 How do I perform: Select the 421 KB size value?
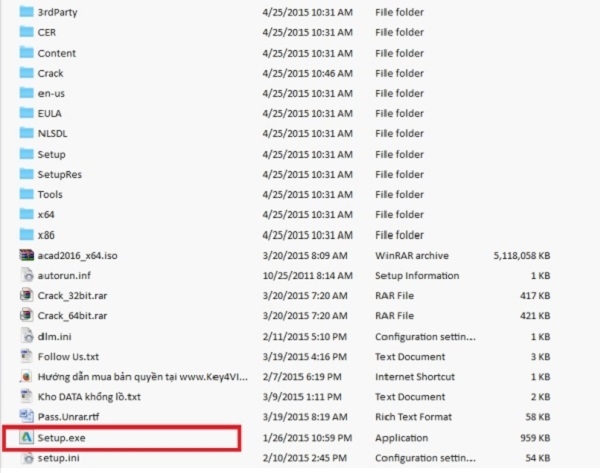point(535,316)
